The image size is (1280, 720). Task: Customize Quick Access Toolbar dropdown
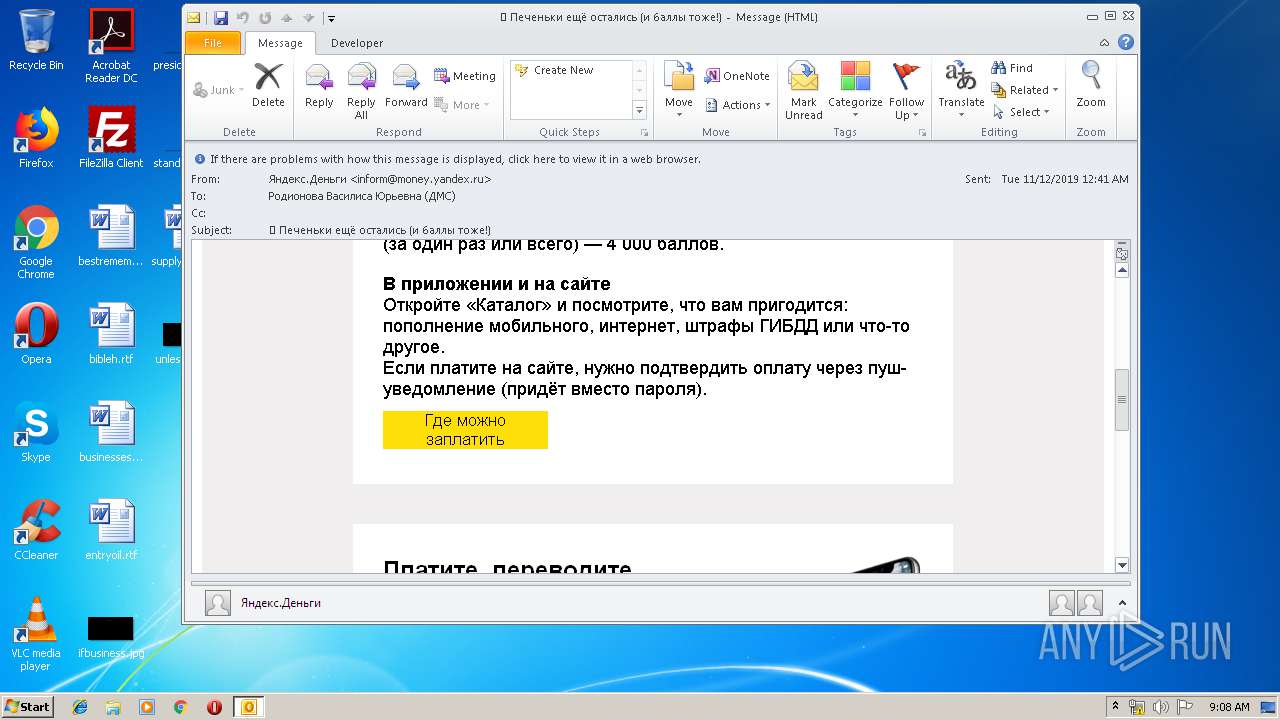coord(331,18)
